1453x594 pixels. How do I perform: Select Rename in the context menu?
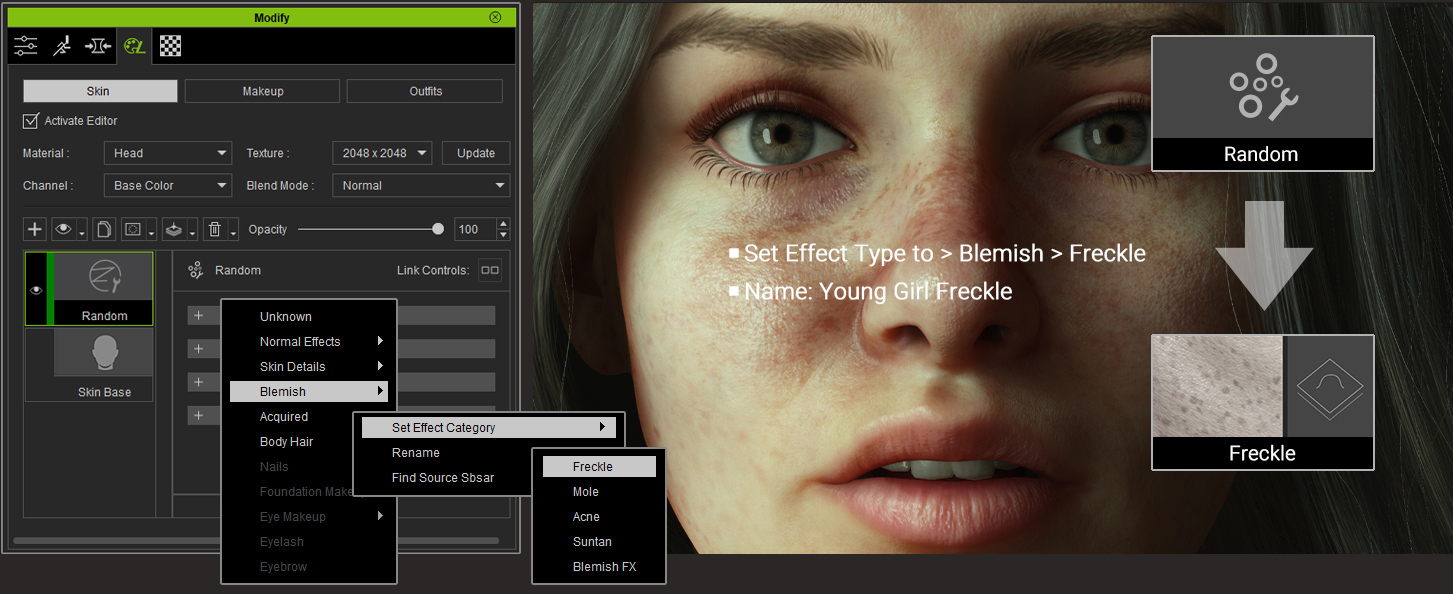416,453
